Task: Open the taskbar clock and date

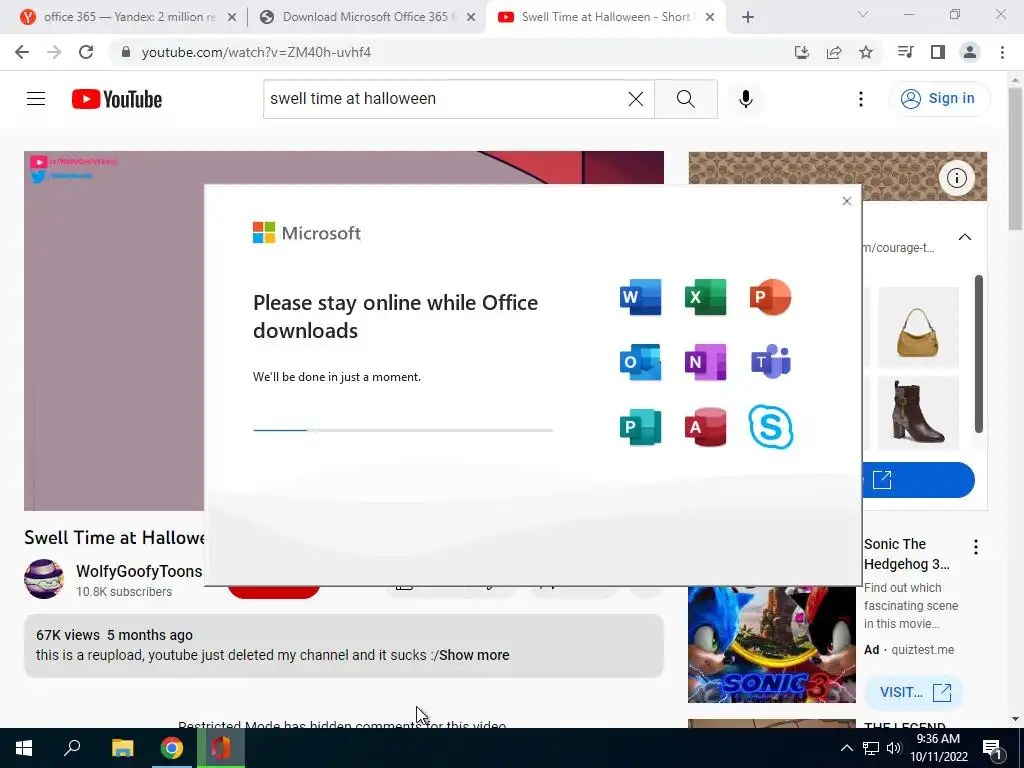Action: (938, 748)
